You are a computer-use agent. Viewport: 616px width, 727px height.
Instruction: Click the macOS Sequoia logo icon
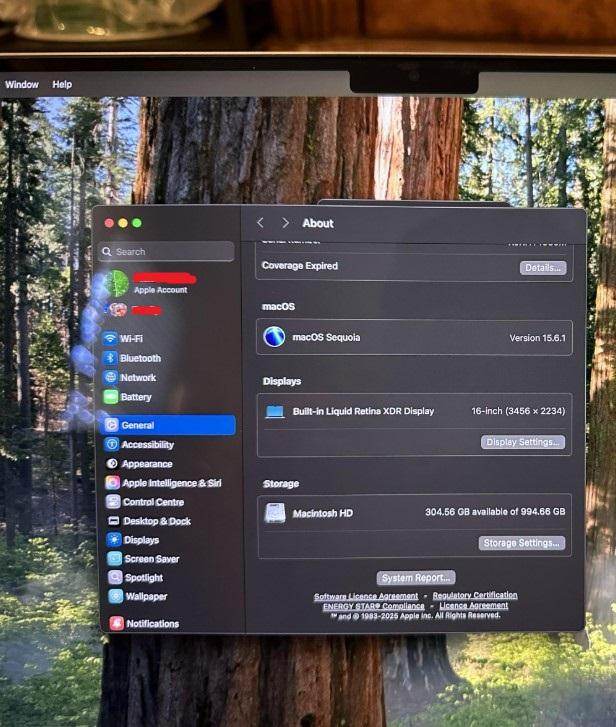tap(274, 337)
